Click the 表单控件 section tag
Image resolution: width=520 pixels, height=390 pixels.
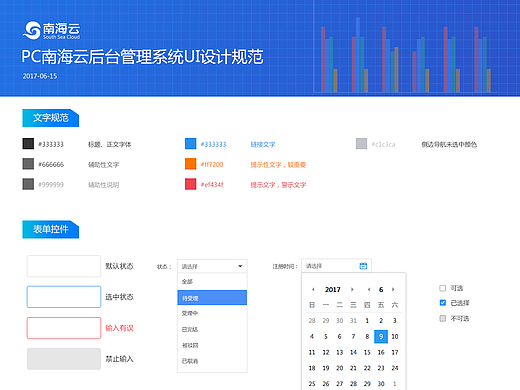click(x=51, y=229)
